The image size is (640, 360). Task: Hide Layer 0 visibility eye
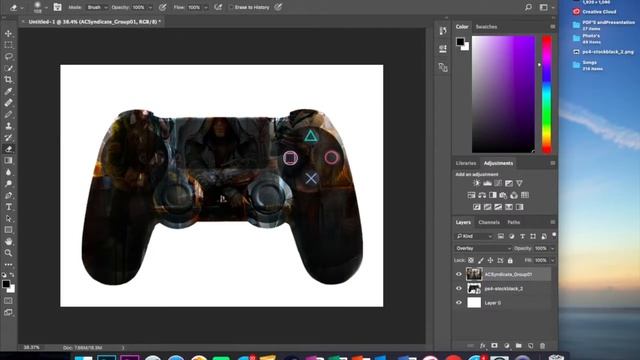point(459,303)
